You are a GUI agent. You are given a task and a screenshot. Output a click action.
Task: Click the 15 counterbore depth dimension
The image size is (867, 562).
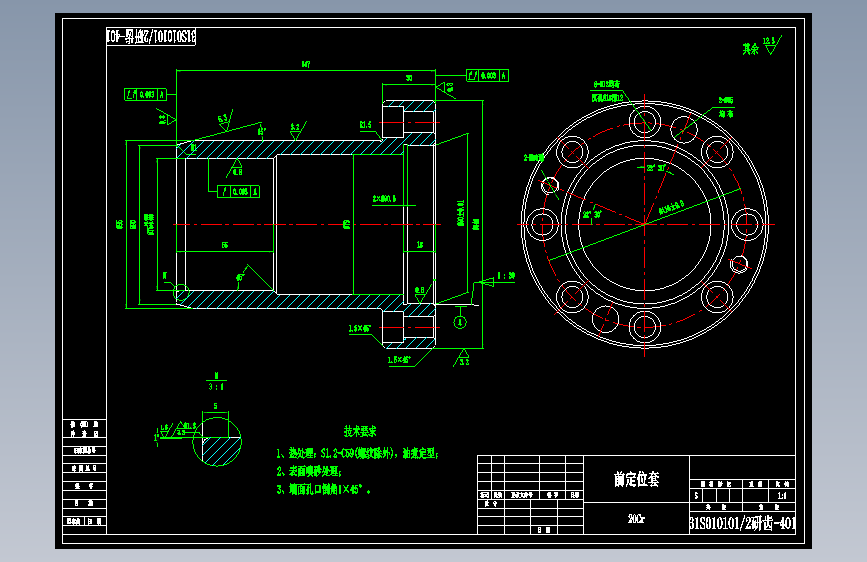(x=420, y=245)
